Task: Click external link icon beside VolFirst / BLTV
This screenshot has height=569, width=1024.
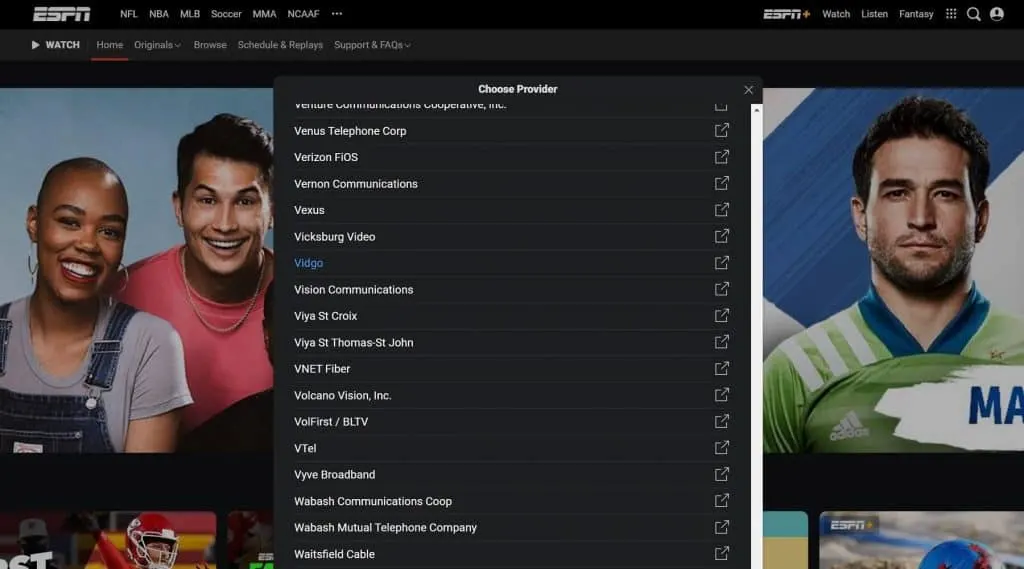Action: click(x=721, y=421)
